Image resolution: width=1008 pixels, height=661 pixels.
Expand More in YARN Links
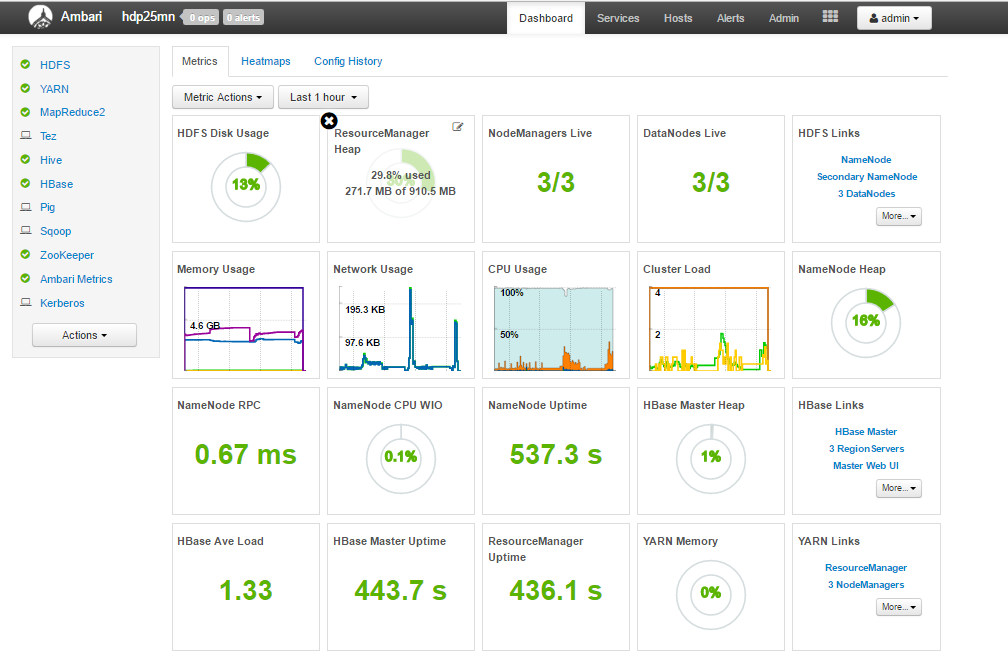point(898,607)
